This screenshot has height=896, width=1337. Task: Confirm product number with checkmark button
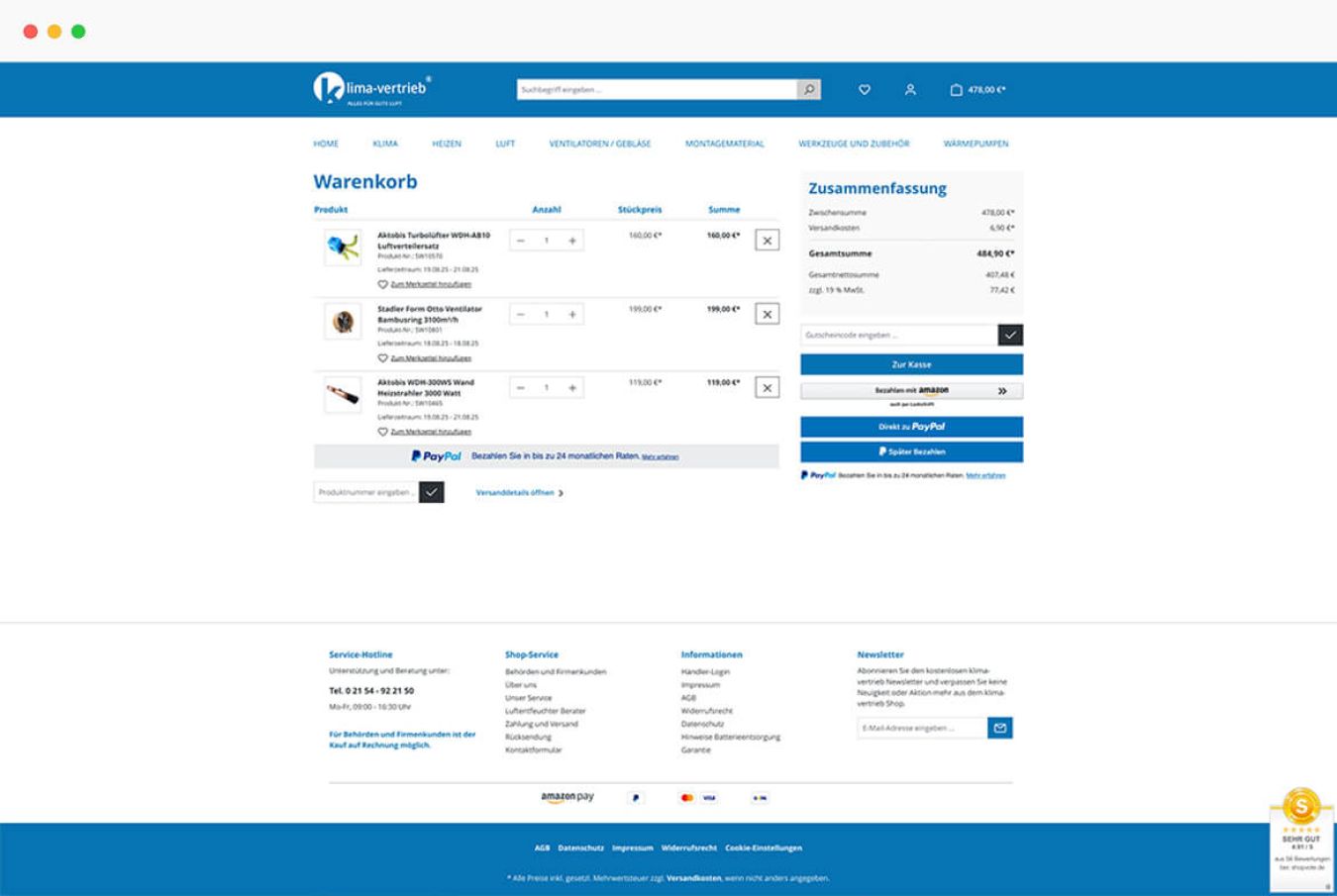point(432,492)
